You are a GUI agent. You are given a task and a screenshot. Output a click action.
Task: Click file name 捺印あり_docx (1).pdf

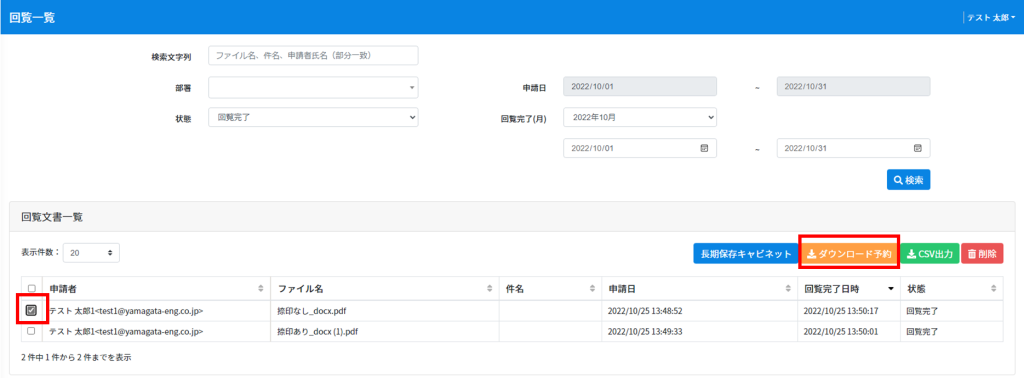317,332
